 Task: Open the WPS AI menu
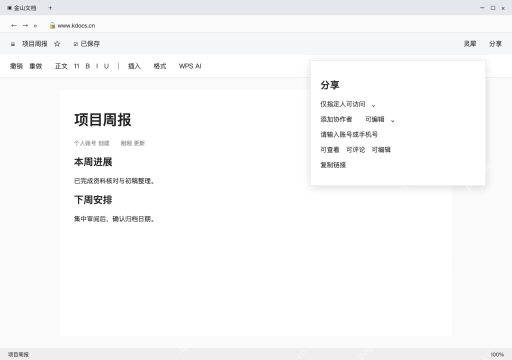190,66
